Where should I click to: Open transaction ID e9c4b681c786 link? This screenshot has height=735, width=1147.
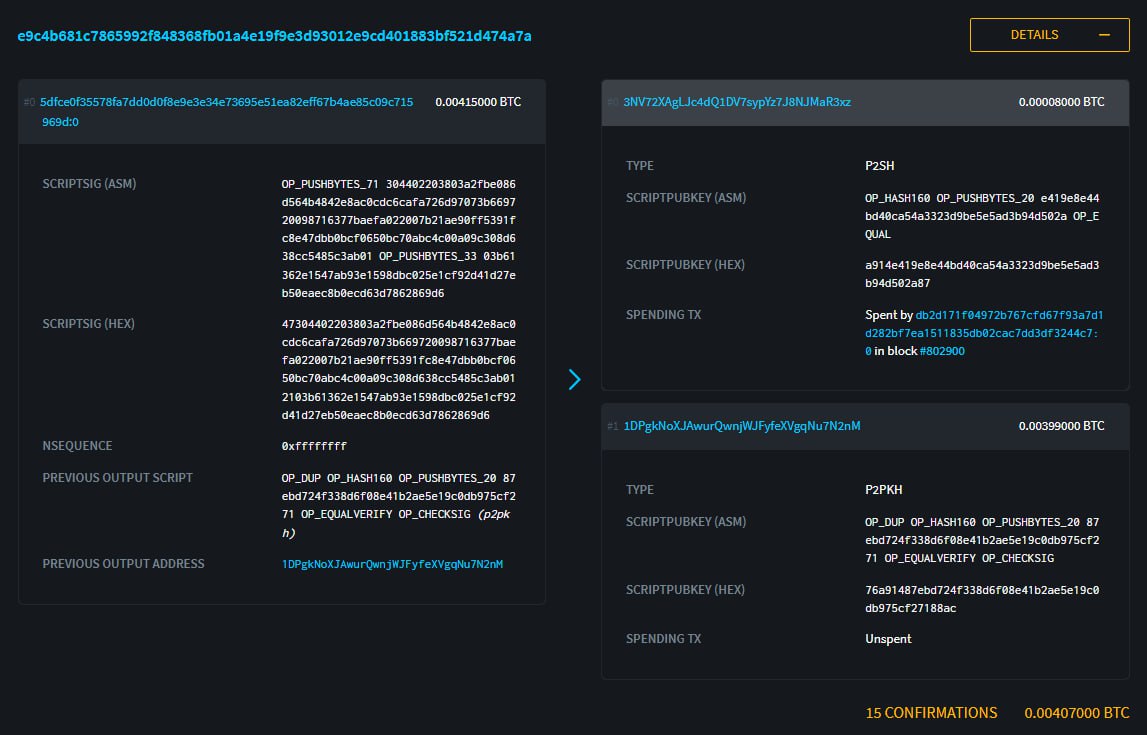click(274, 36)
